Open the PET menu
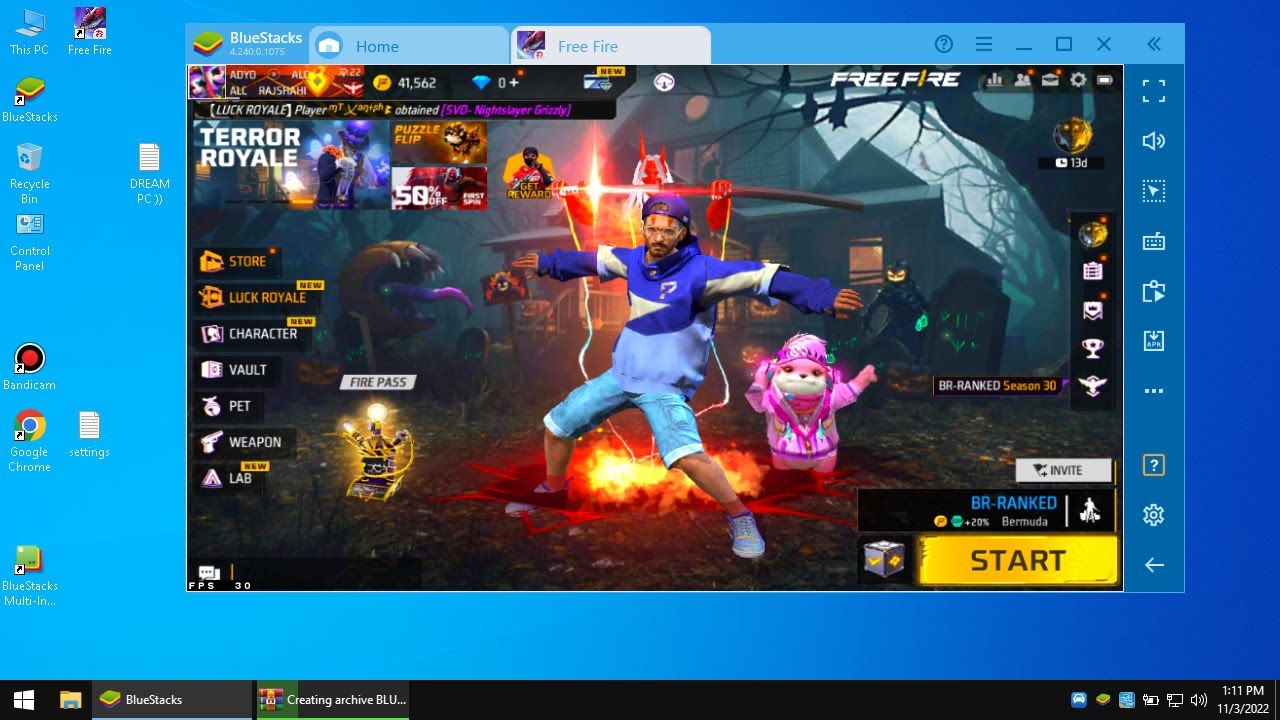This screenshot has width=1280, height=720. (x=228, y=406)
